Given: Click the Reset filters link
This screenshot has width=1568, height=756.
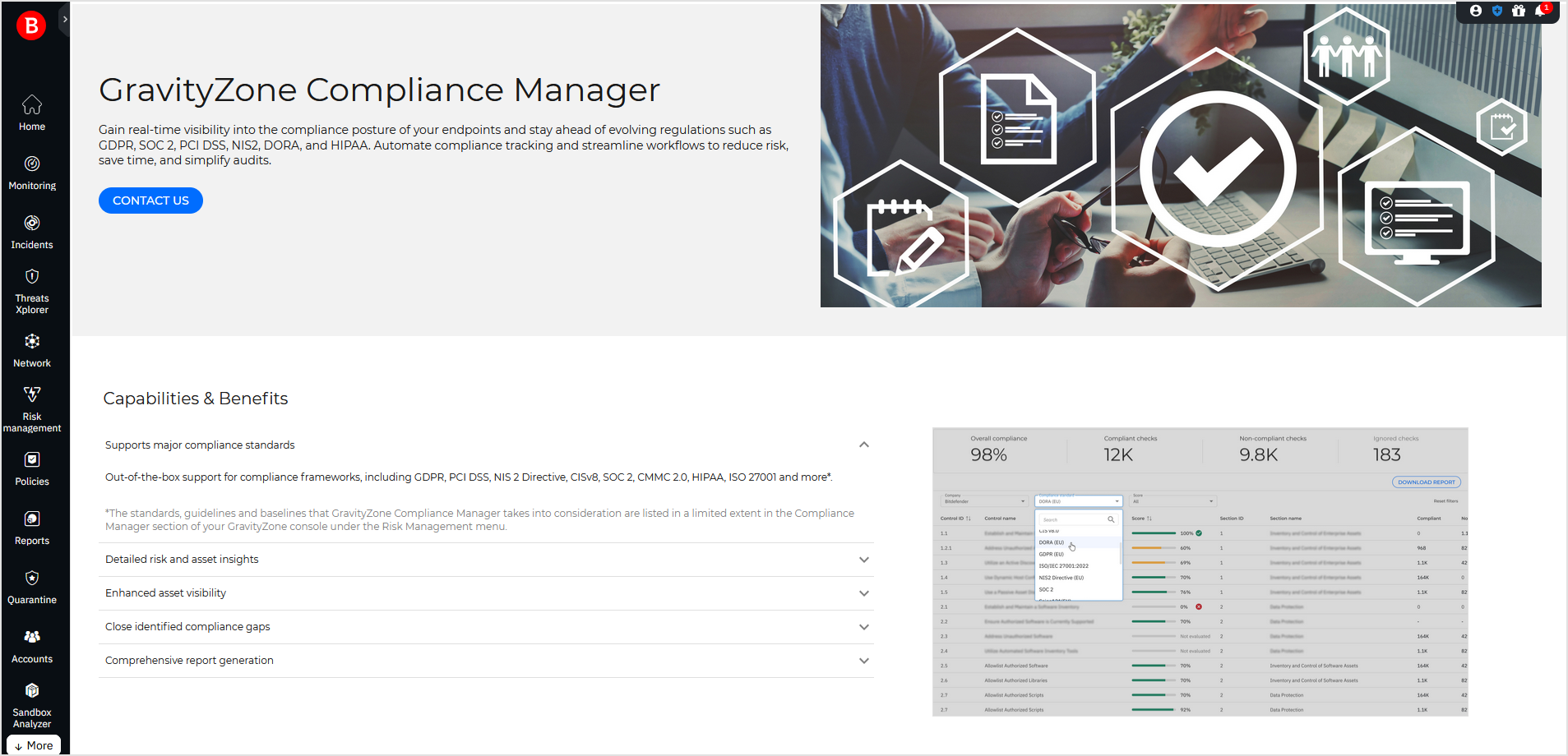Looking at the screenshot, I should 1446,500.
